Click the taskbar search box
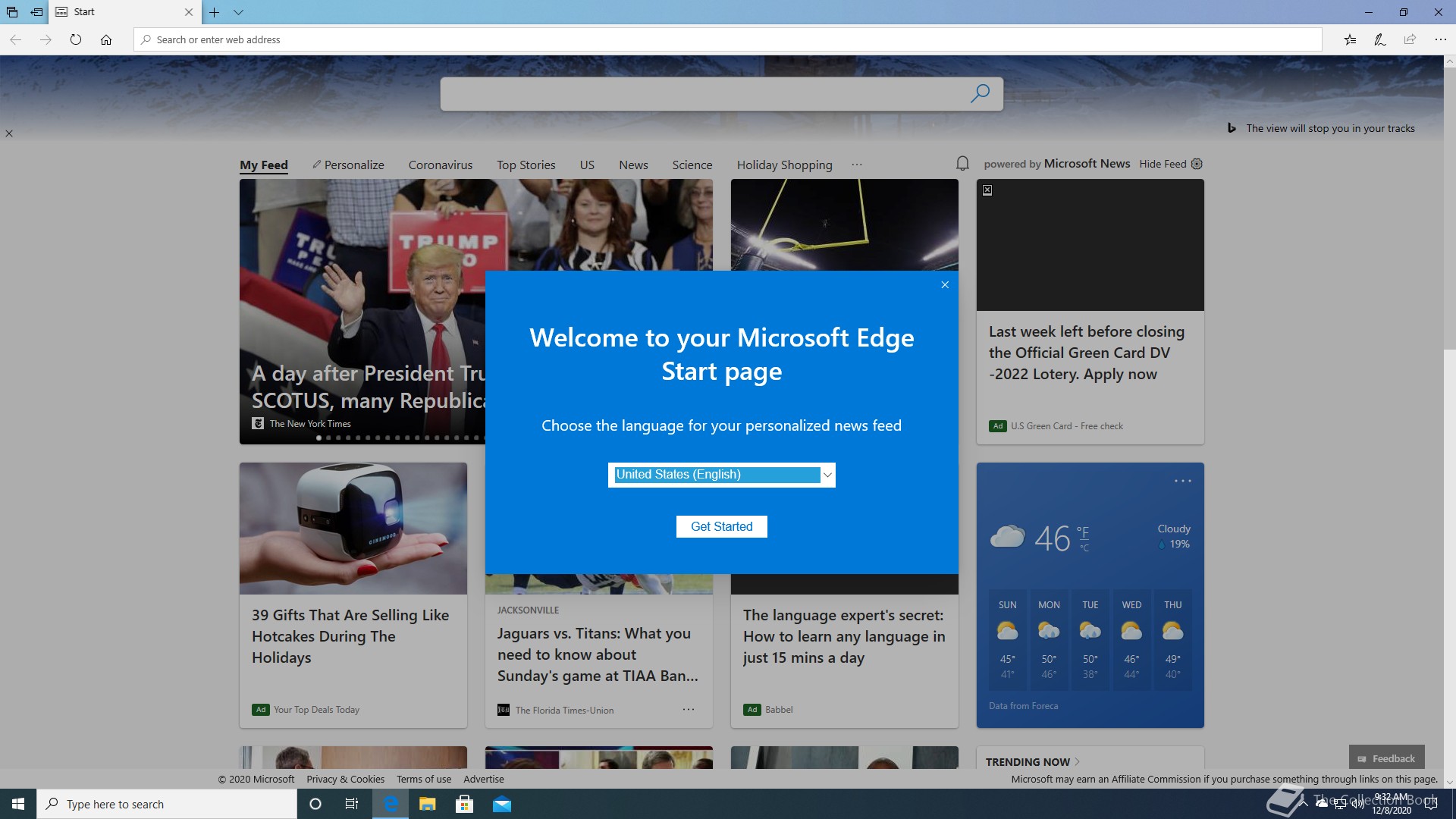The width and height of the screenshot is (1456, 819). coord(167,804)
